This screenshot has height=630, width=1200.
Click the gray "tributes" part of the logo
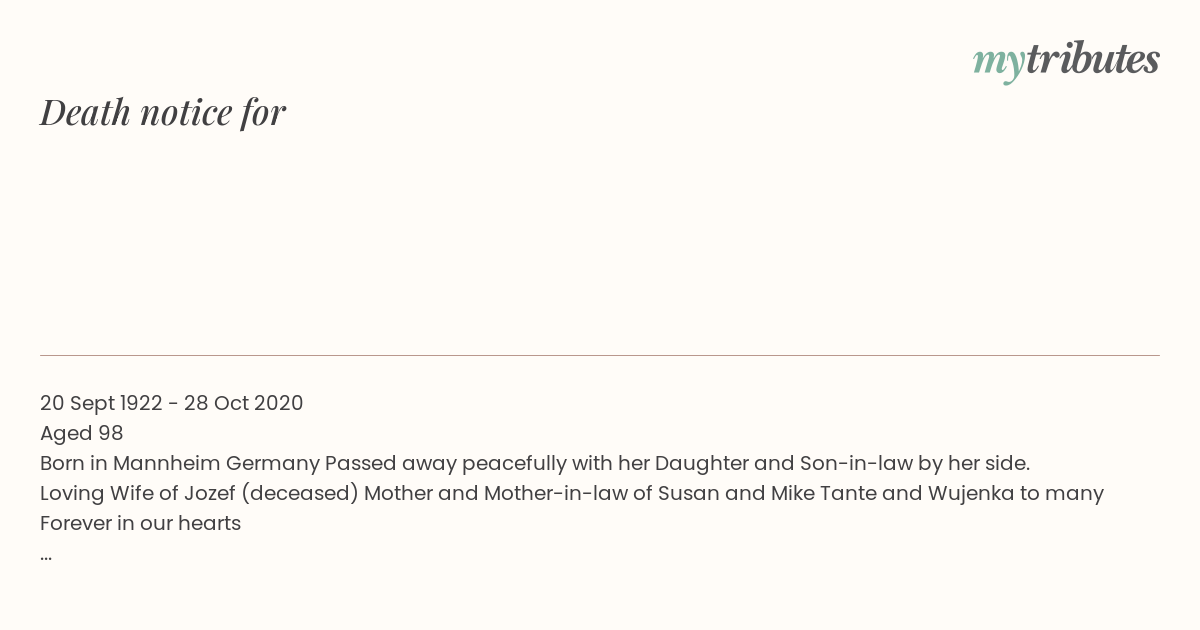[x=1092, y=58]
